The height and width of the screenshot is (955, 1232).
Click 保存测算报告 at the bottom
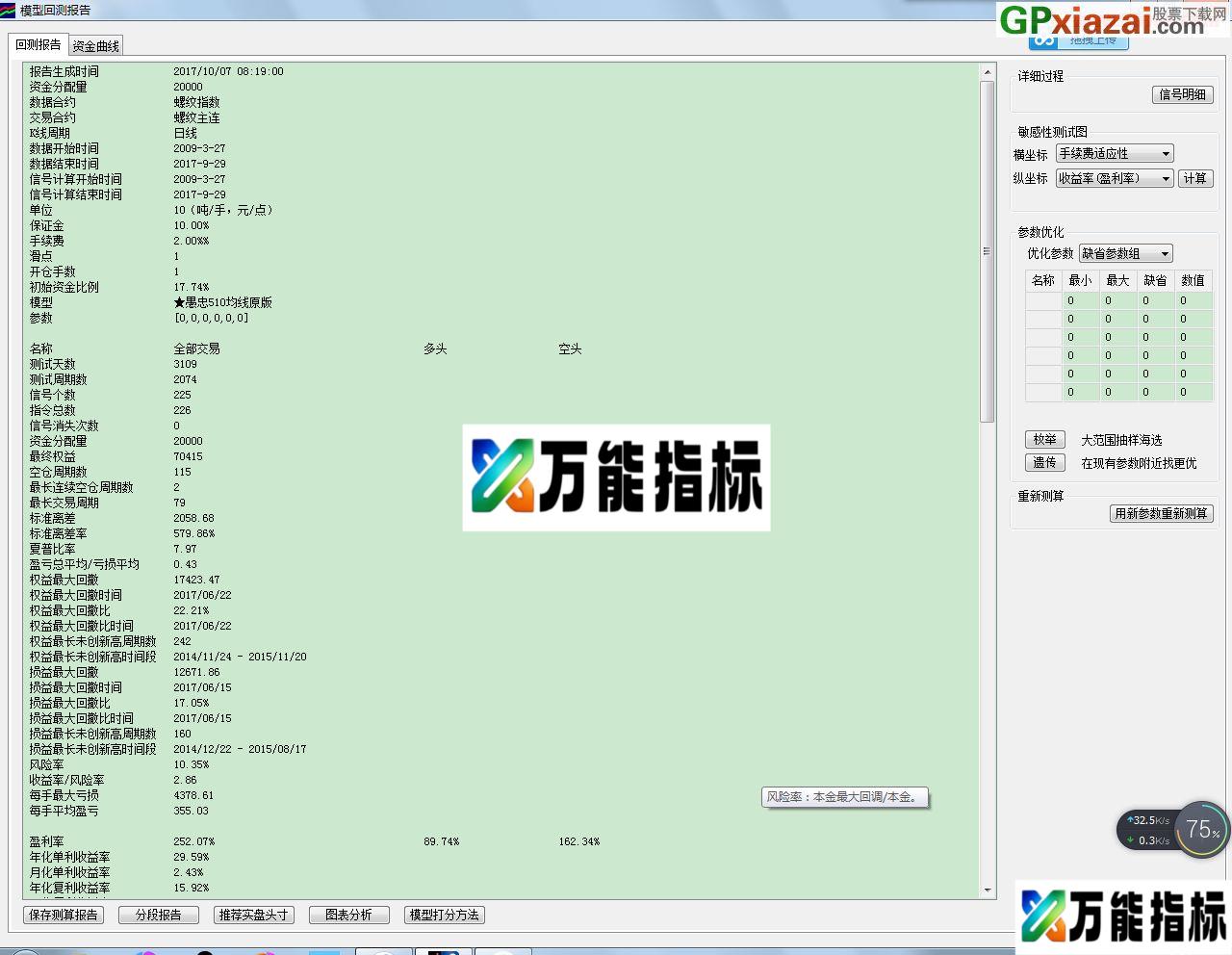tap(63, 916)
